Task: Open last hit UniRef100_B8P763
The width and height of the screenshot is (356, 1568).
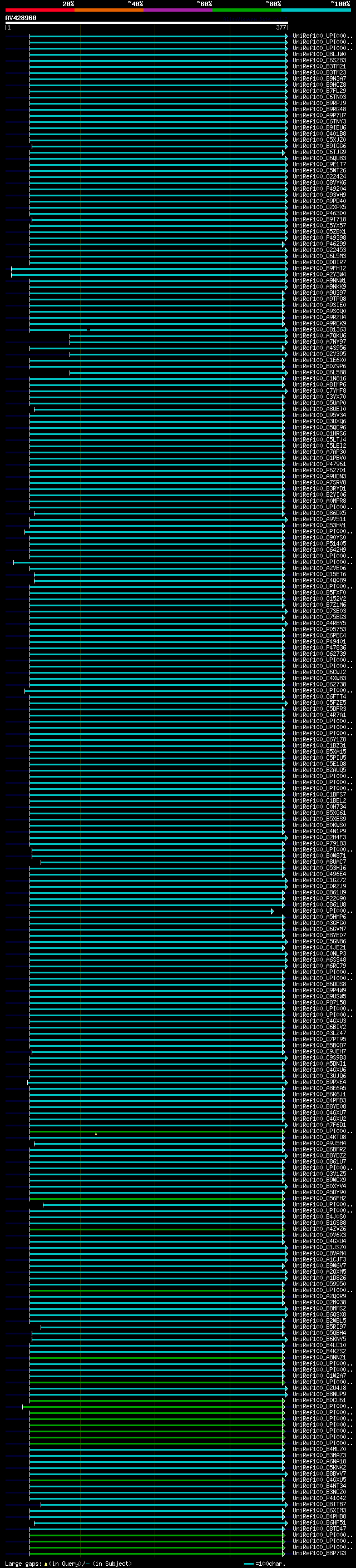Action: coord(319,1554)
